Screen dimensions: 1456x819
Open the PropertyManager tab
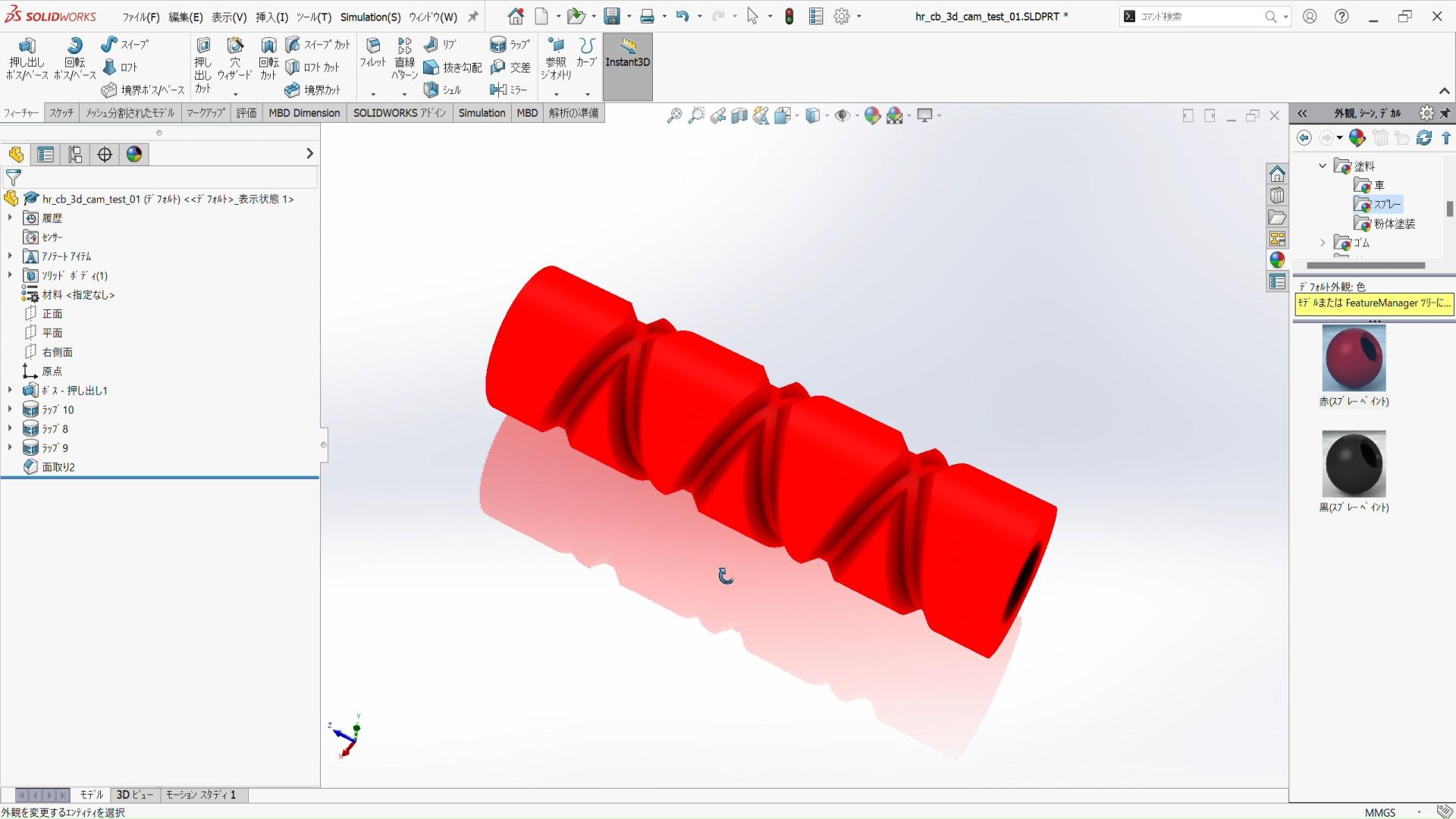(x=45, y=155)
